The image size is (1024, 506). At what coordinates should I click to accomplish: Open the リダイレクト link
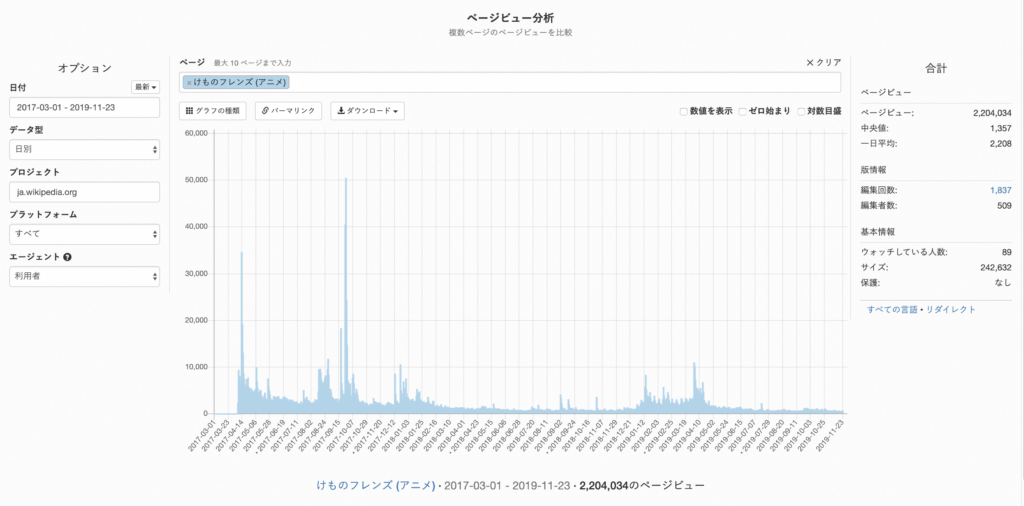point(951,309)
